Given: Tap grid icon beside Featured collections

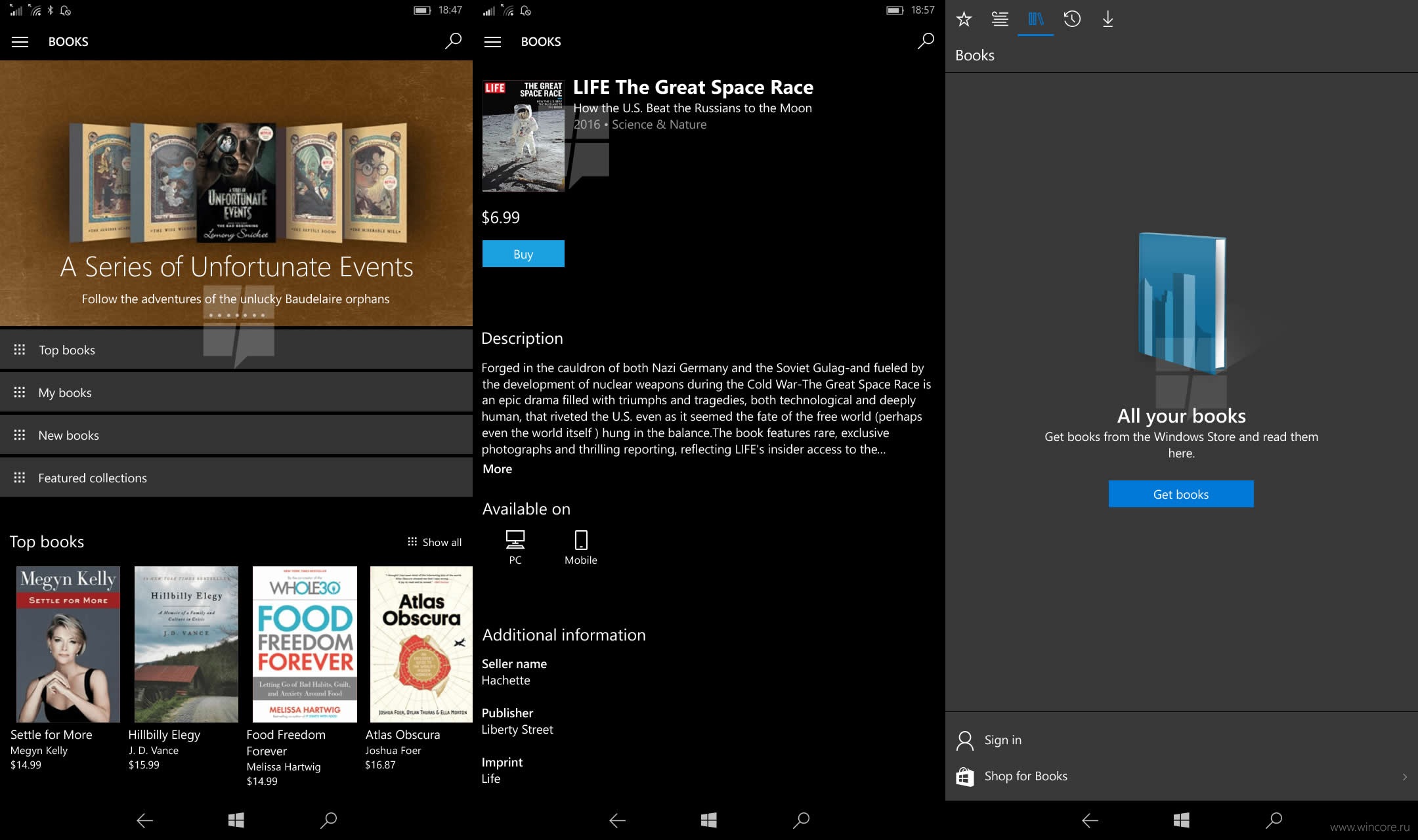Looking at the screenshot, I should [20, 478].
